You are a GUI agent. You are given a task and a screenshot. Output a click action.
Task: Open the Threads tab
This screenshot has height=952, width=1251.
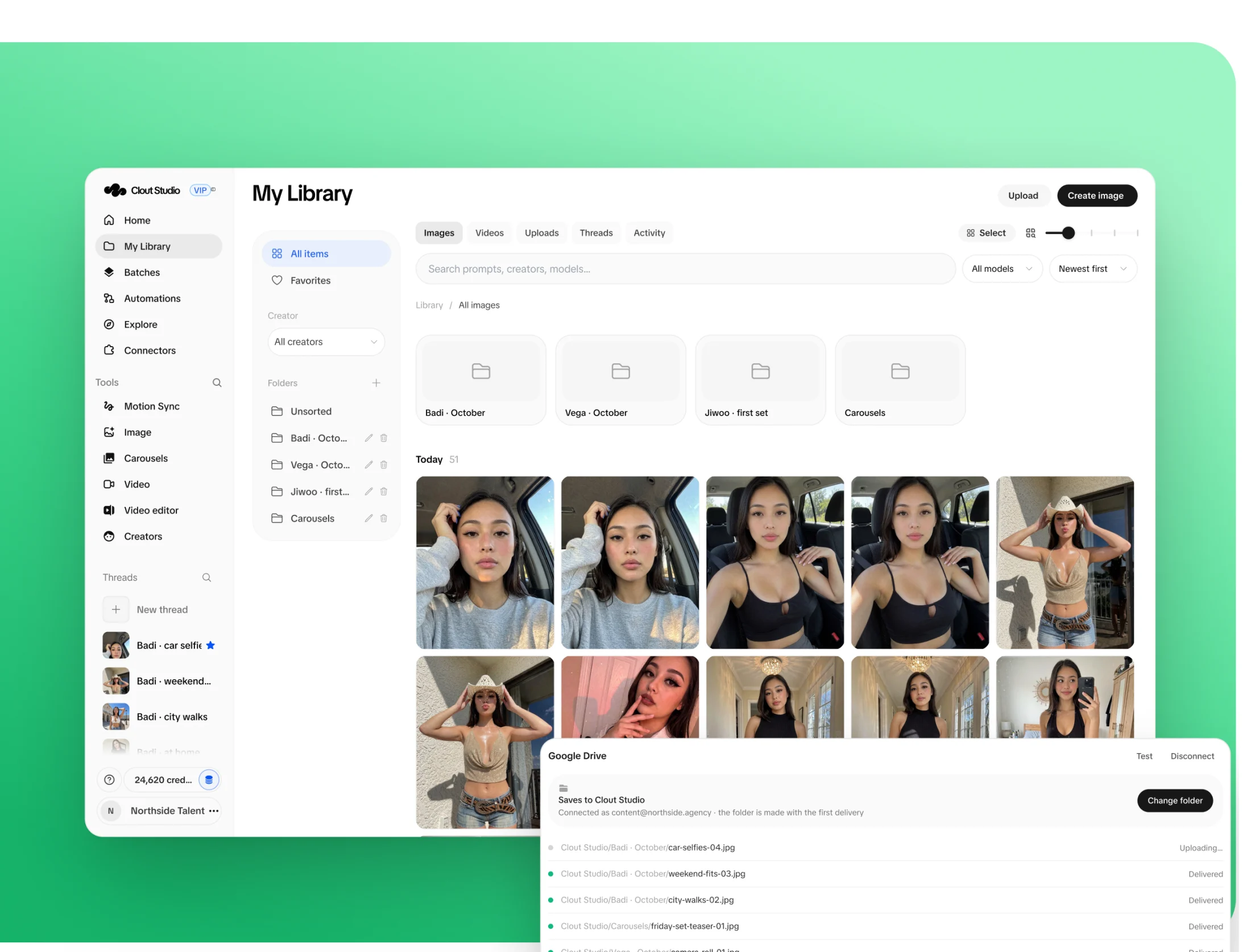pyautogui.click(x=596, y=234)
